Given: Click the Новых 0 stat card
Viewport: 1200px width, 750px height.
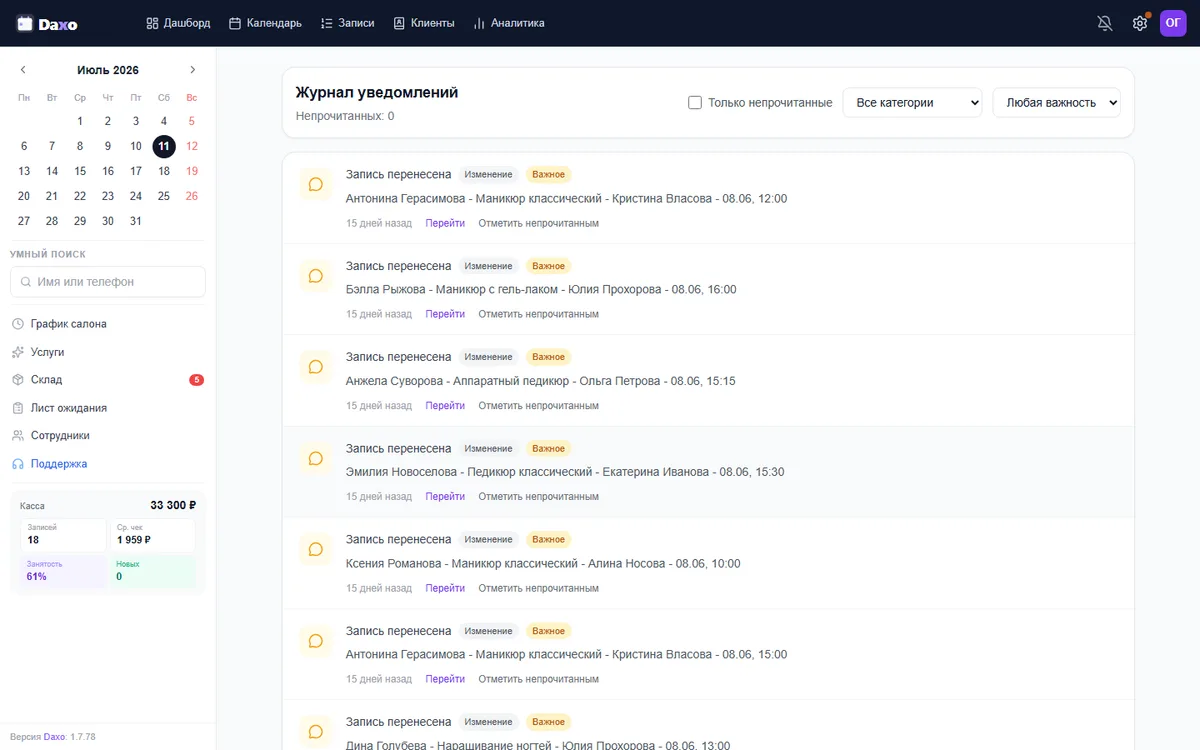Looking at the screenshot, I should pyautogui.click(x=153, y=571).
